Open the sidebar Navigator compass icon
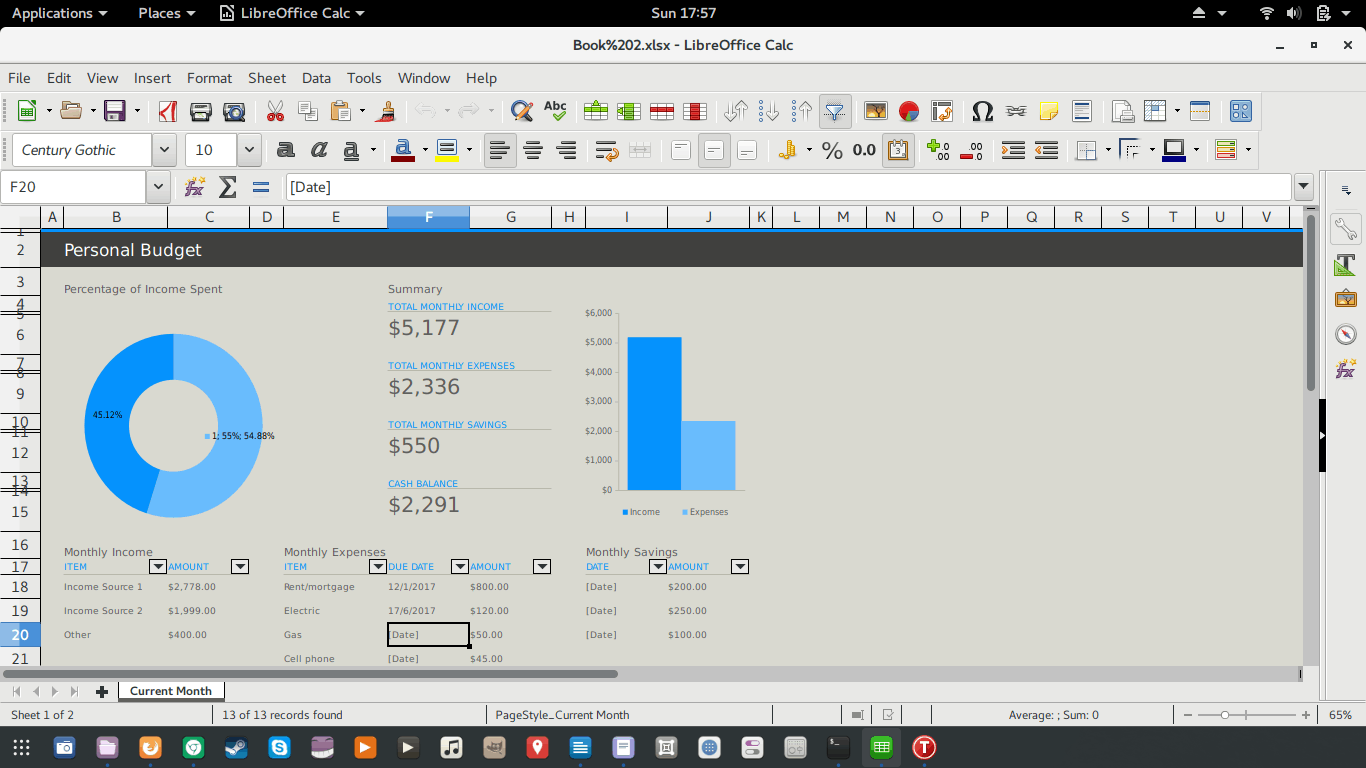1366x768 pixels. 1346,334
